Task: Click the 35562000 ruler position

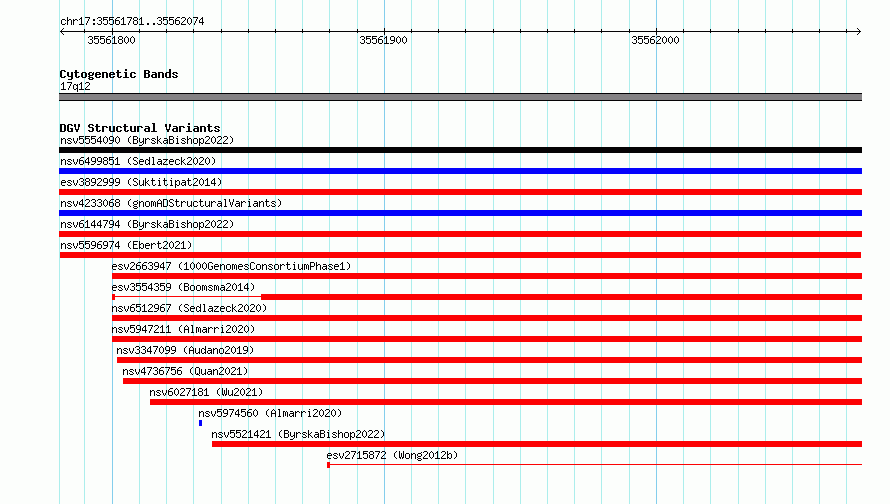Action: (x=655, y=40)
